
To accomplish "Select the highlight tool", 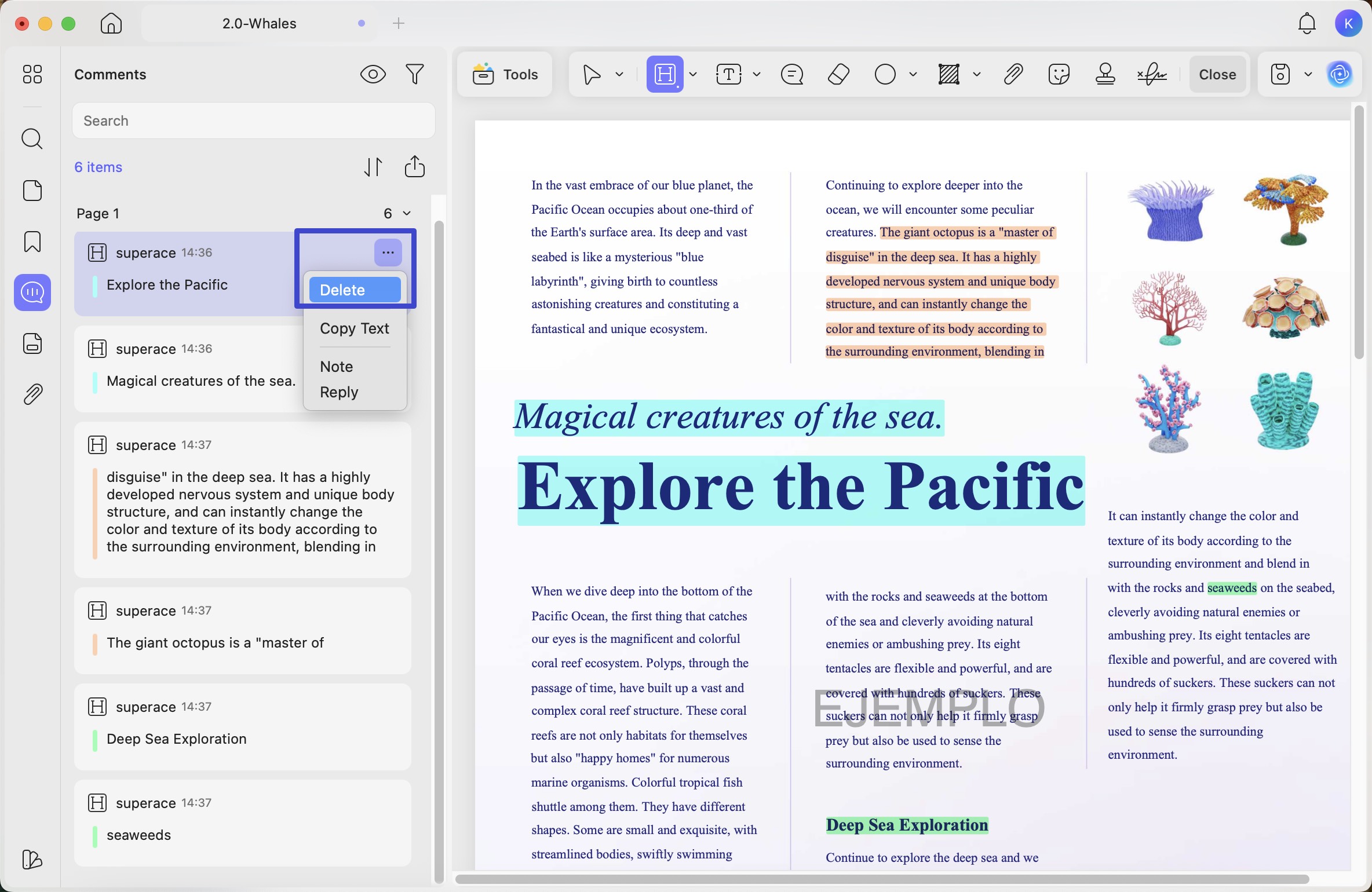I will (665, 74).
